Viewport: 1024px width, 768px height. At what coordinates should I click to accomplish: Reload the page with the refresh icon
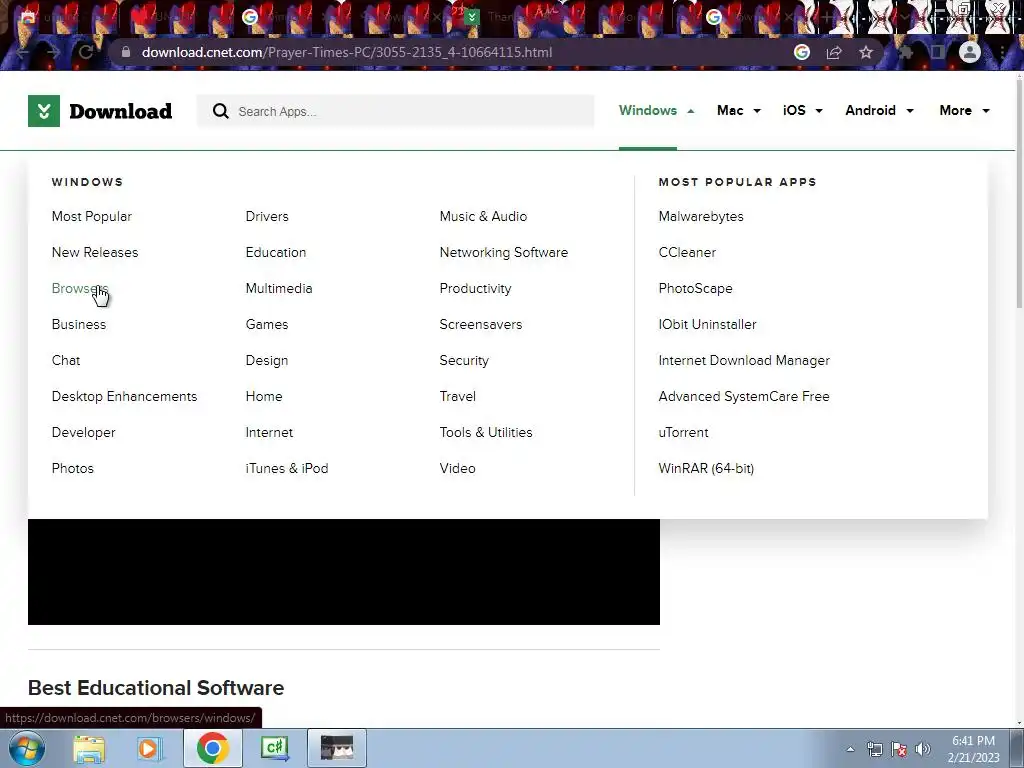(86, 52)
